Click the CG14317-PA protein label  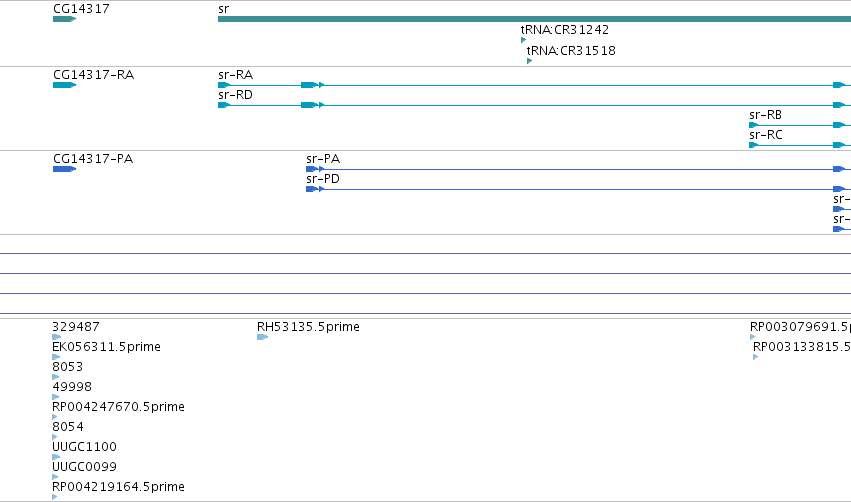(93, 158)
